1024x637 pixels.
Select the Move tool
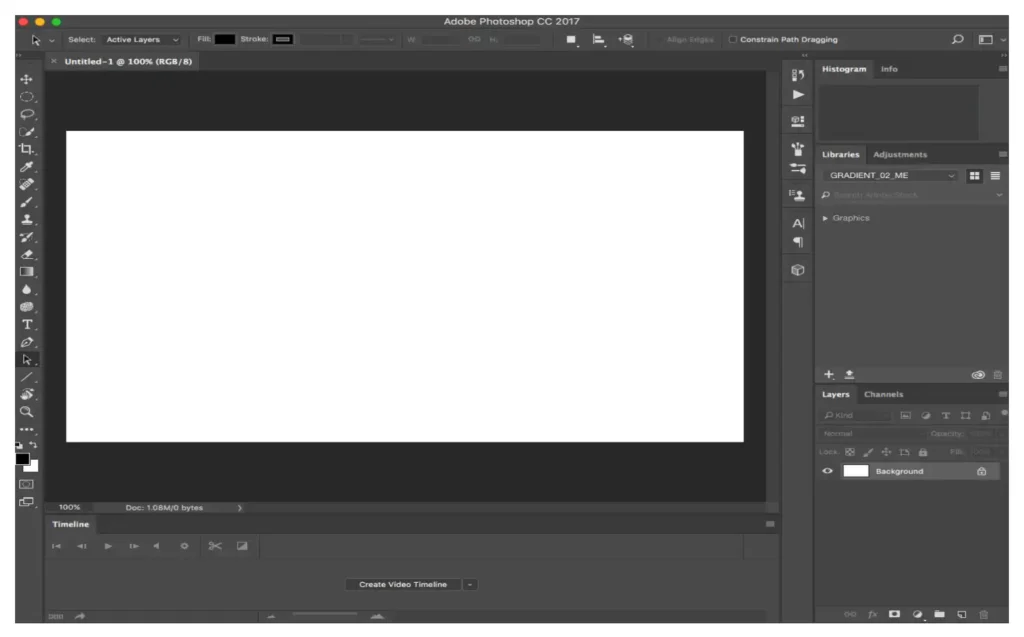[x=26, y=79]
